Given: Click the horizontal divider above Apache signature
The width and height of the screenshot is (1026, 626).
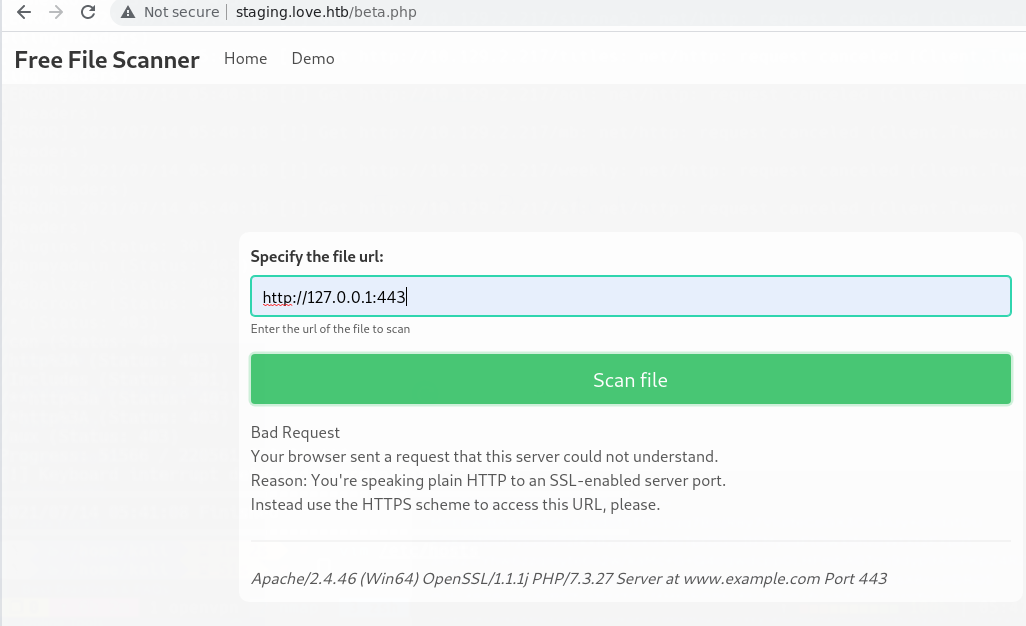Looking at the screenshot, I should coord(630,541).
